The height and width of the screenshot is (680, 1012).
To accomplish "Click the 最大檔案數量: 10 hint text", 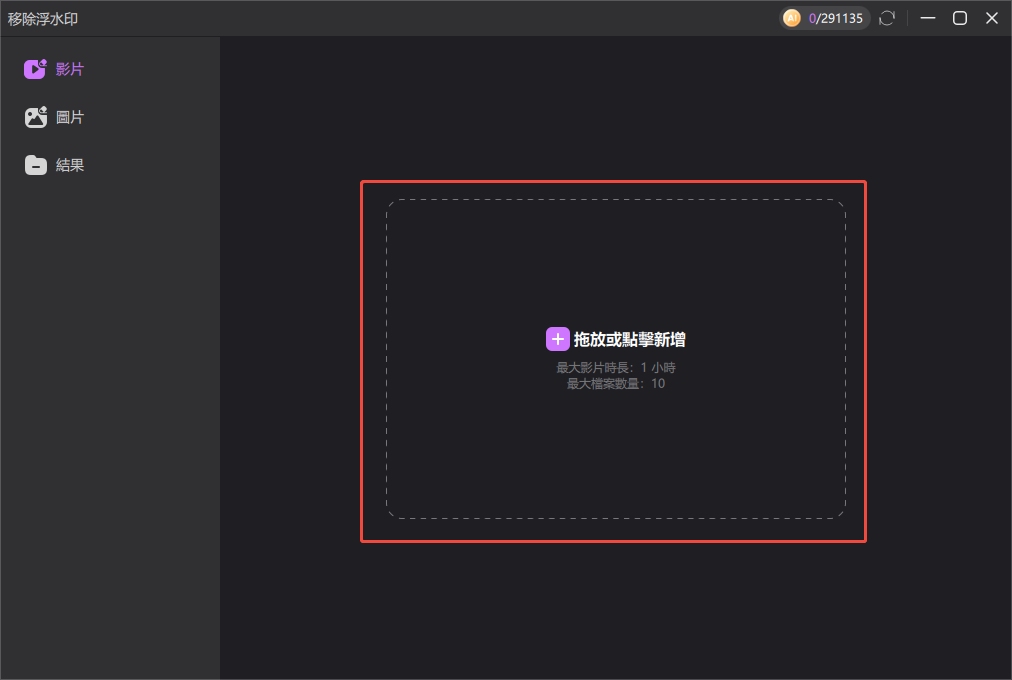I will [615, 384].
